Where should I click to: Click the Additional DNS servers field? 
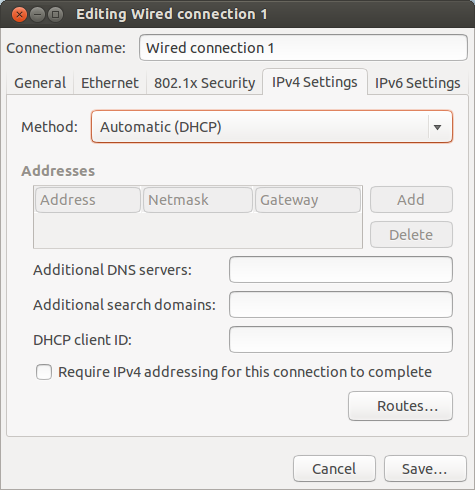(341, 270)
